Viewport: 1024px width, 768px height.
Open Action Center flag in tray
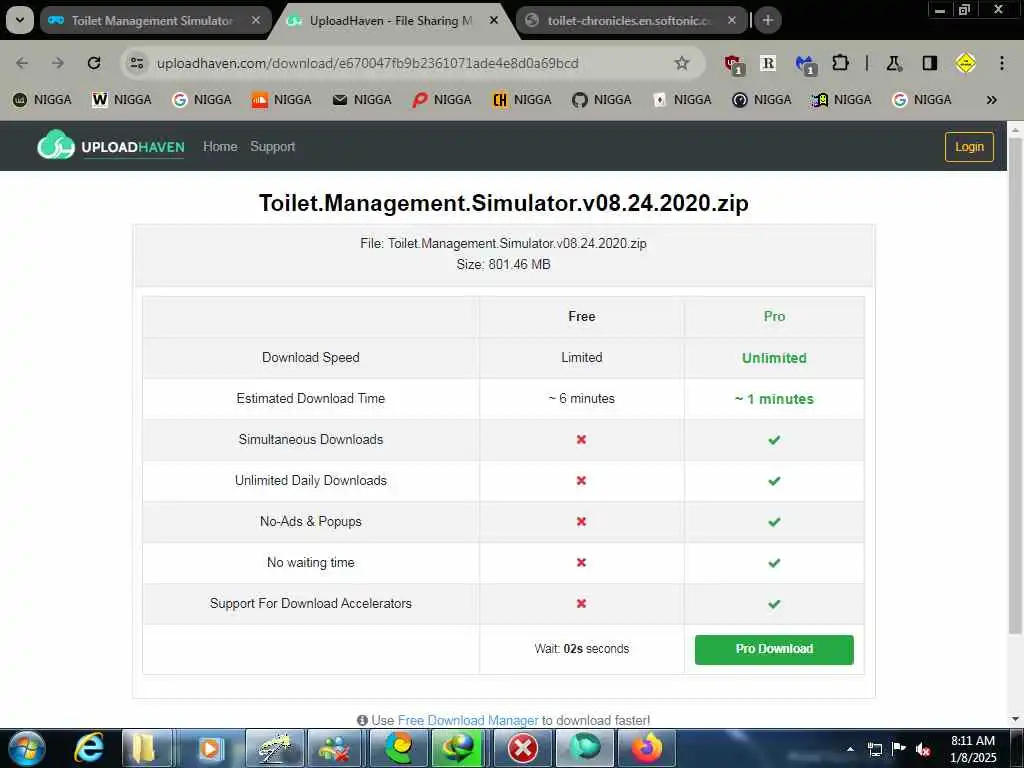(899, 749)
